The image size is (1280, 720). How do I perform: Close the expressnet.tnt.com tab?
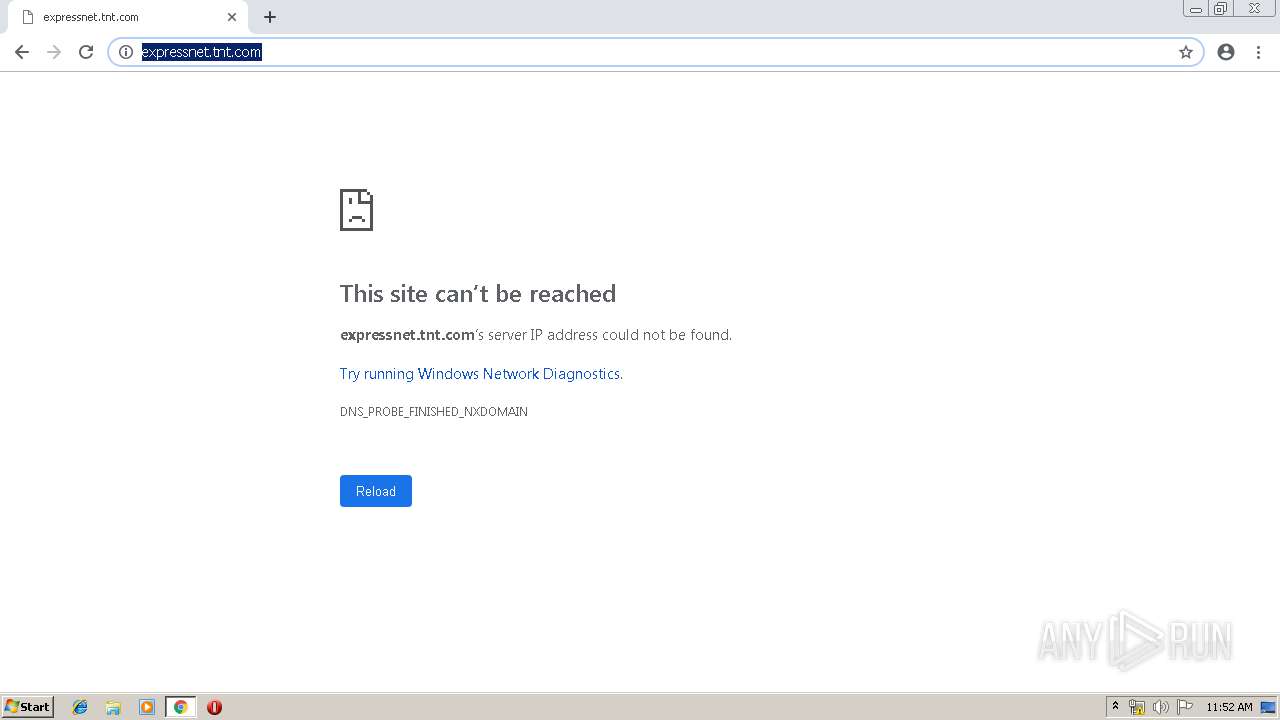click(x=232, y=17)
